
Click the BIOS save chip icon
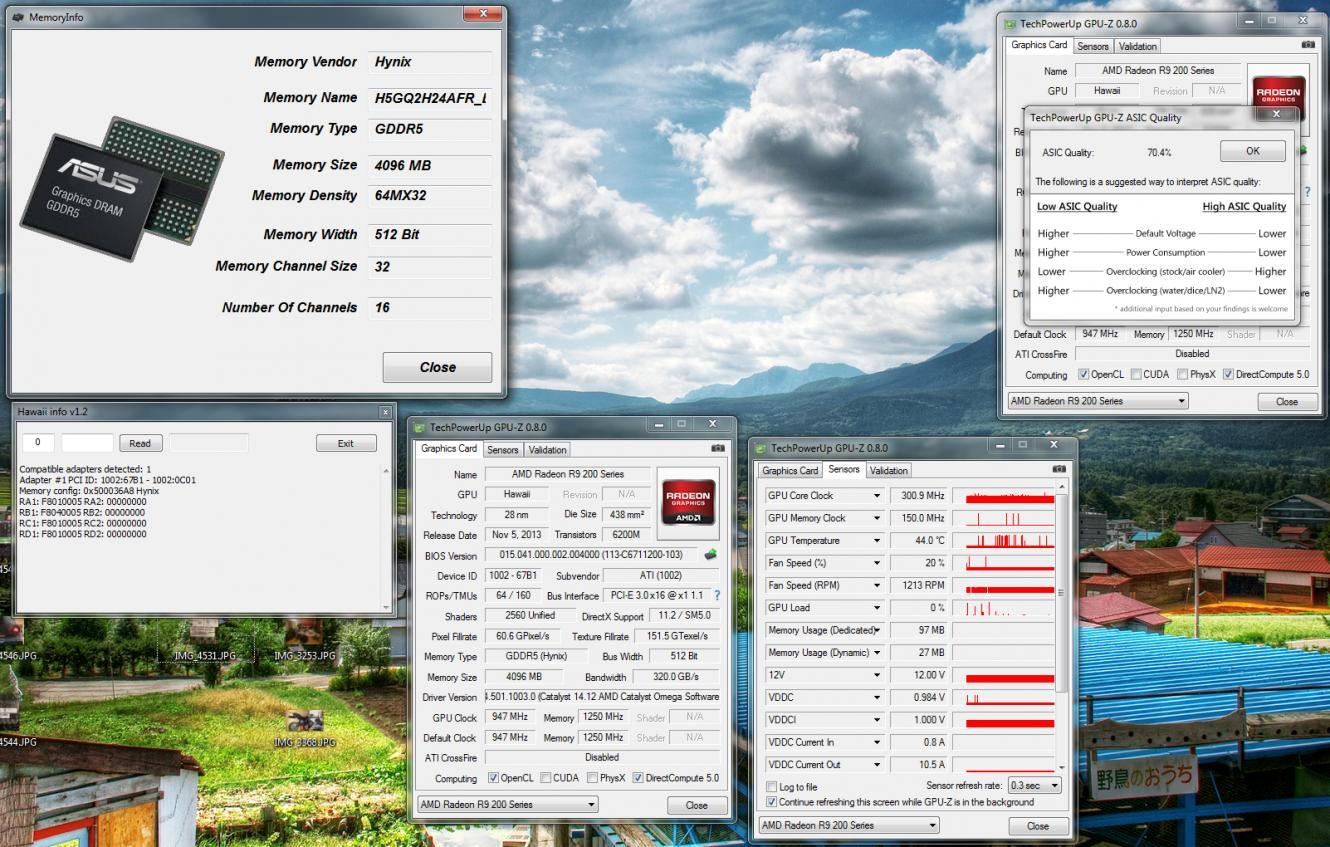pos(711,555)
